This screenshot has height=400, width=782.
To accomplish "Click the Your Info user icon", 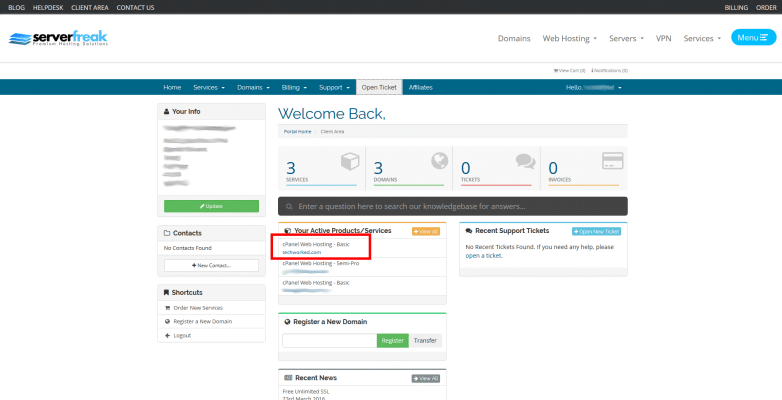I will [x=167, y=112].
